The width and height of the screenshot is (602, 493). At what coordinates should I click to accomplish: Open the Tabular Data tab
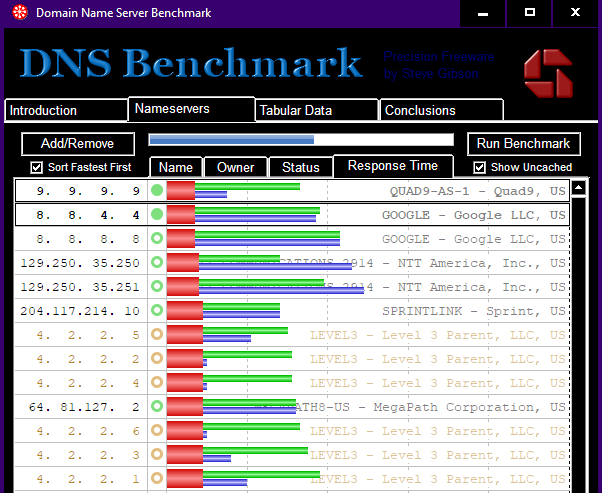pyautogui.click(x=317, y=111)
